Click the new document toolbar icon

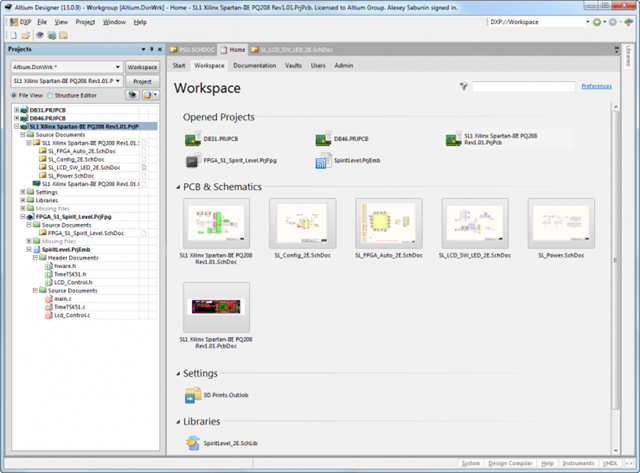click(x=13, y=36)
